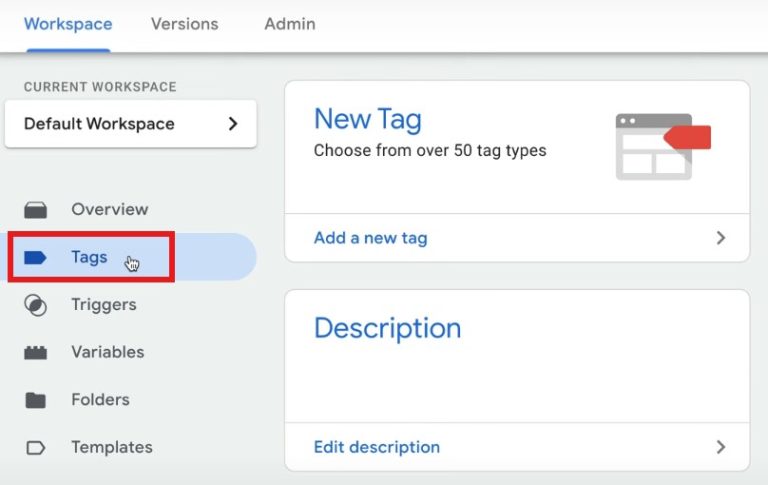Image resolution: width=768 pixels, height=485 pixels.
Task: Open the Variables sidebar label
Action: 108,352
